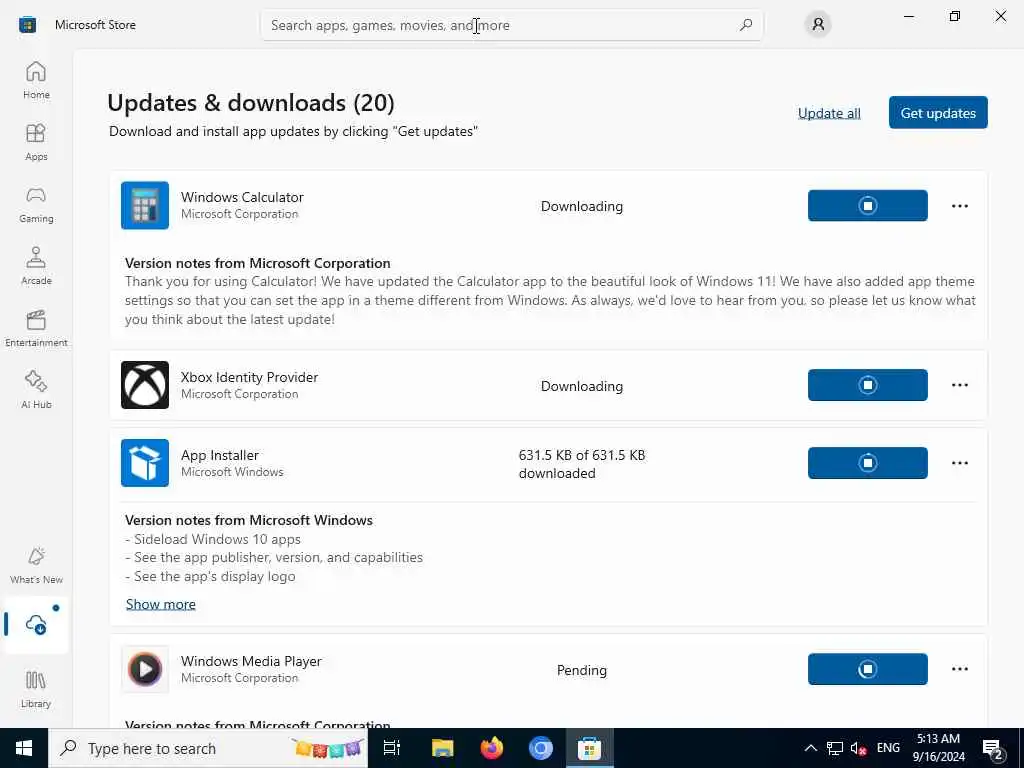
Task: Click the Update all link
Action: [829, 114]
